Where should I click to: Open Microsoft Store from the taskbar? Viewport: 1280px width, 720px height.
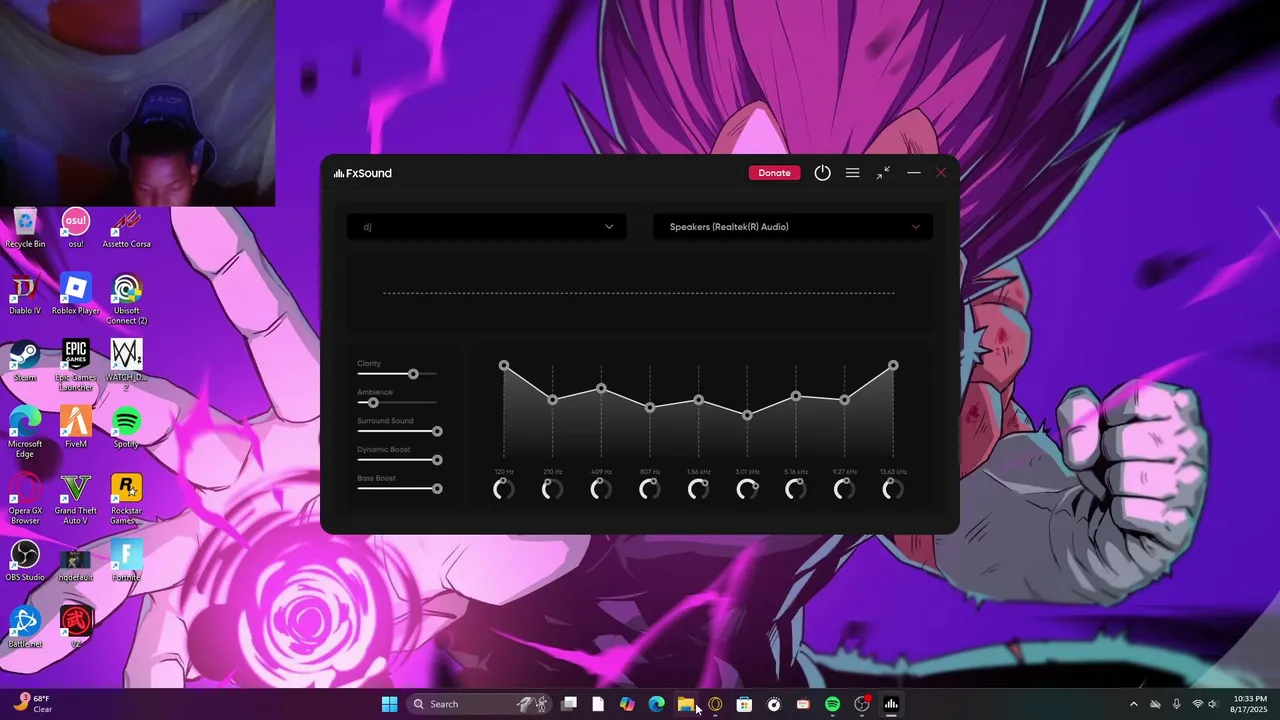(744, 704)
